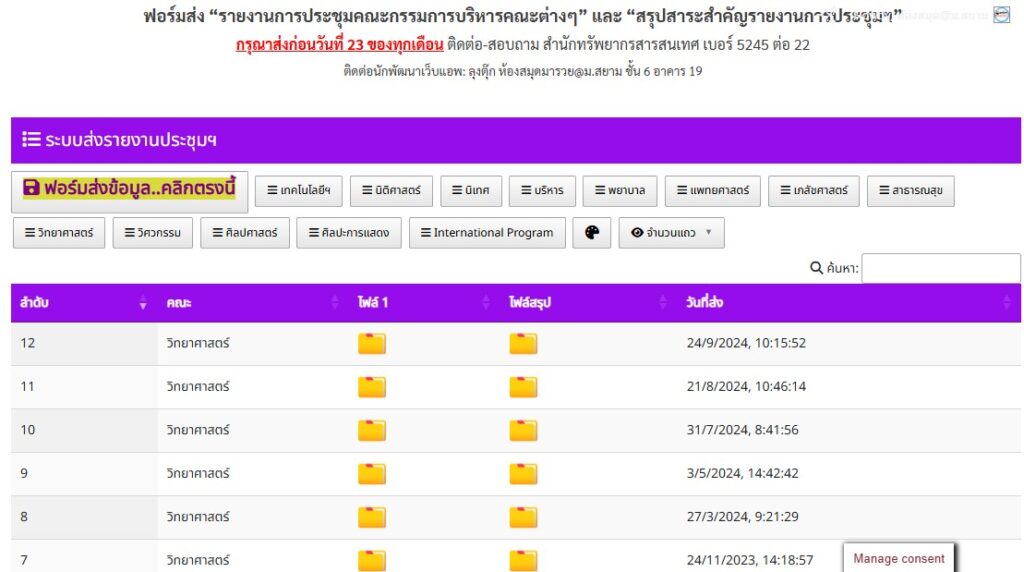The height and width of the screenshot is (572, 1024).
Task: Open ไฟล์ 1 folder for row 12
Action: pyautogui.click(x=372, y=343)
